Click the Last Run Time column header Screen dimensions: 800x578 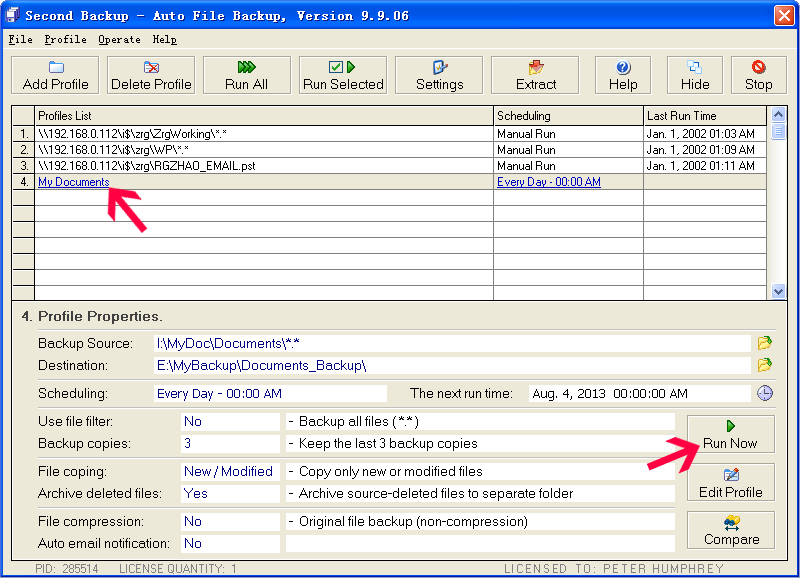pyautogui.click(x=705, y=116)
